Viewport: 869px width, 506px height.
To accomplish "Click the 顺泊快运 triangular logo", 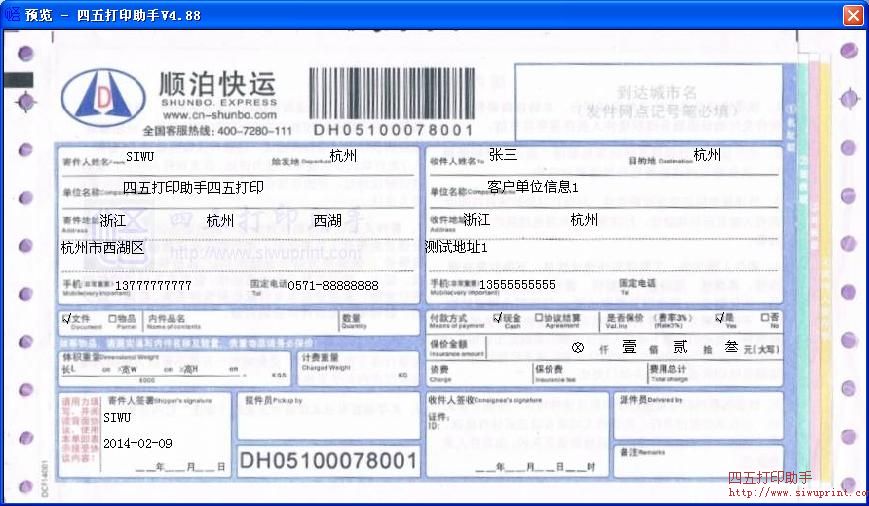I will coord(103,98).
